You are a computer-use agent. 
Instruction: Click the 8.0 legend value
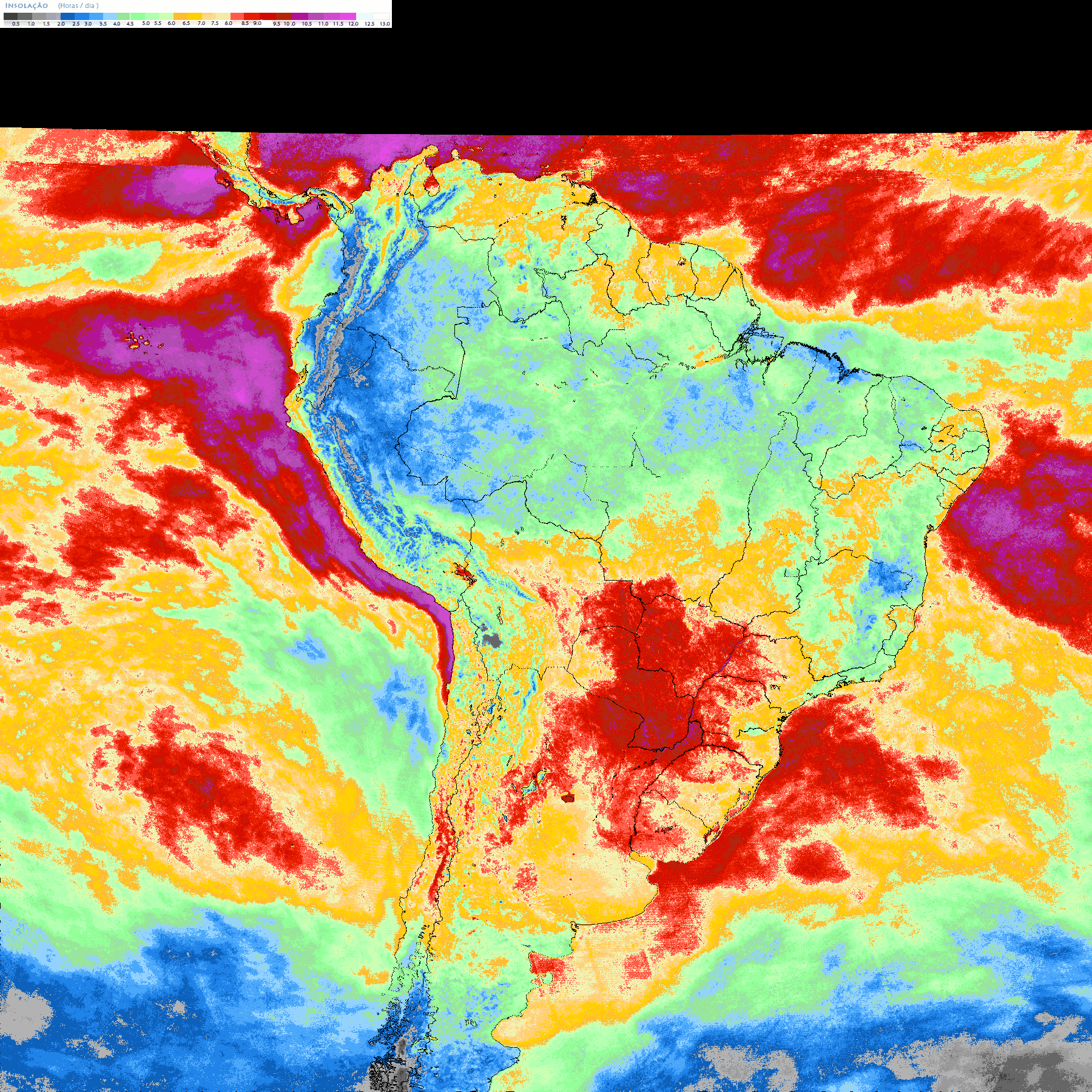point(229,23)
